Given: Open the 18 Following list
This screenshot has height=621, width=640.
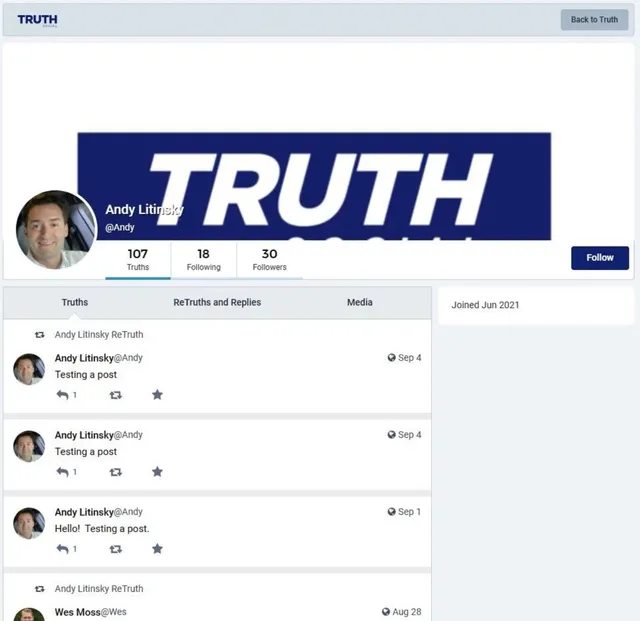Looking at the screenshot, I should [x=203, y=260].
